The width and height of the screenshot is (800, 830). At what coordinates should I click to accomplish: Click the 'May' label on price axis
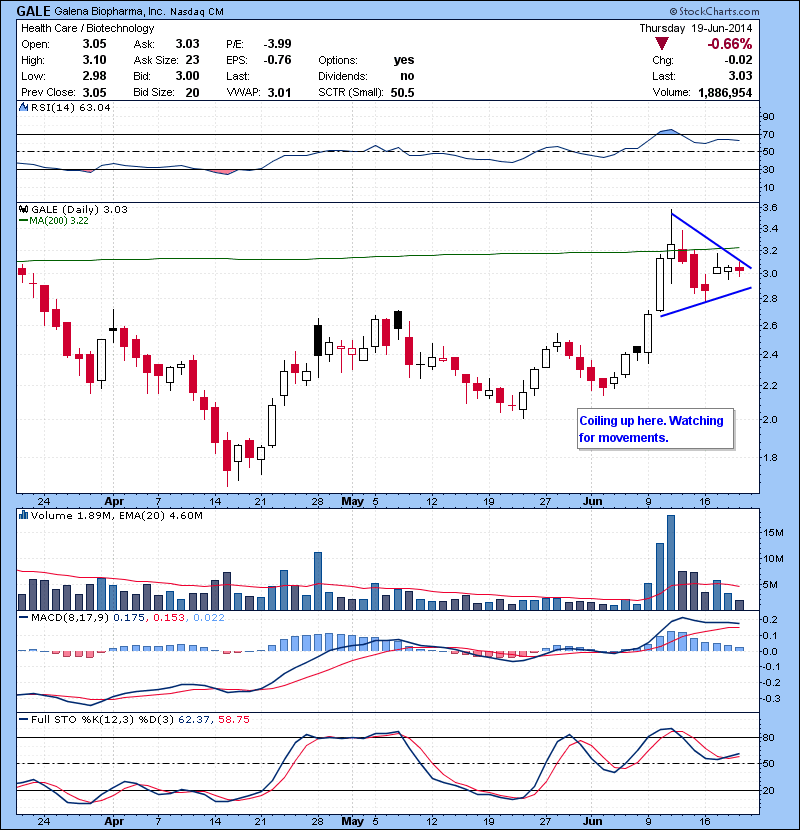coord(353,501)
